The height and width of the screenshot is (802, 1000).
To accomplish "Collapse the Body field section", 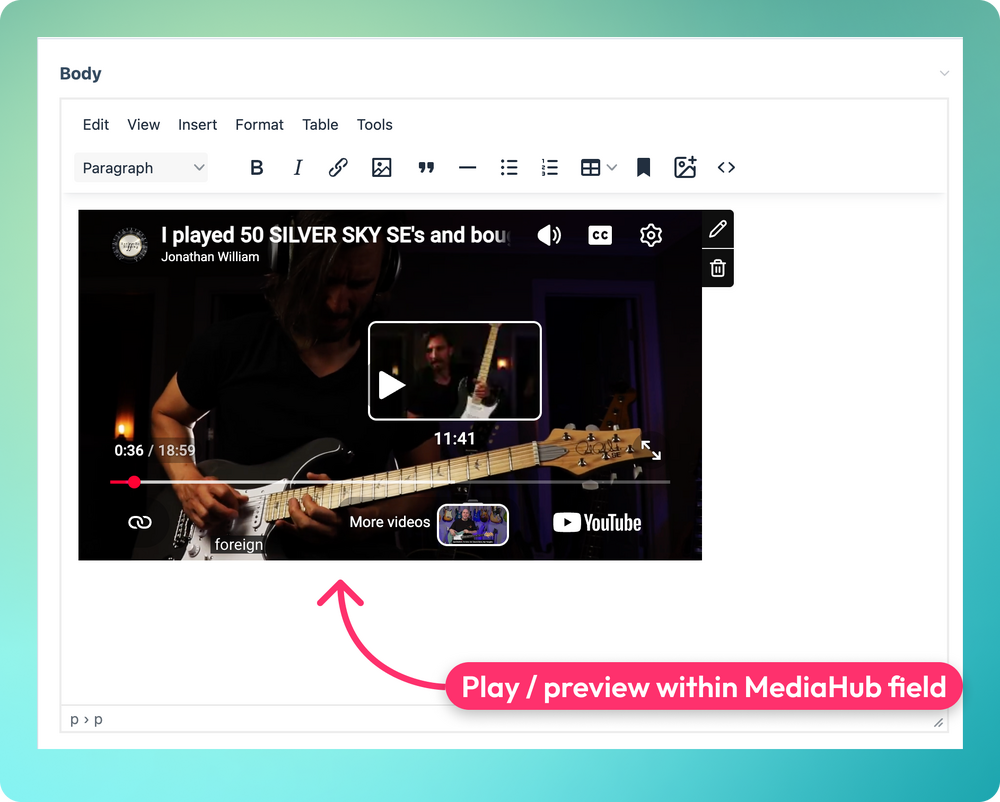I will pyautogui.click(x=945, y=73).
